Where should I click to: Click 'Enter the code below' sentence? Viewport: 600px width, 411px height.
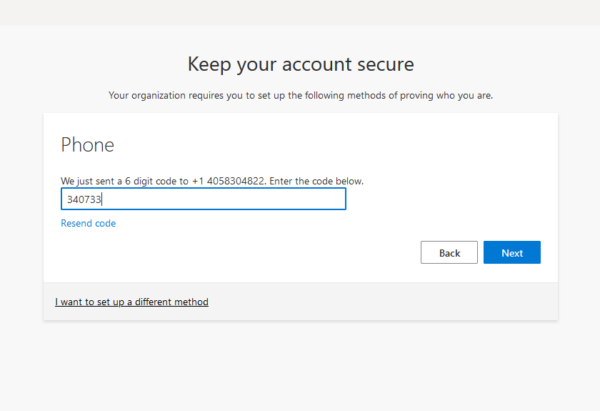tap(328, 181)
